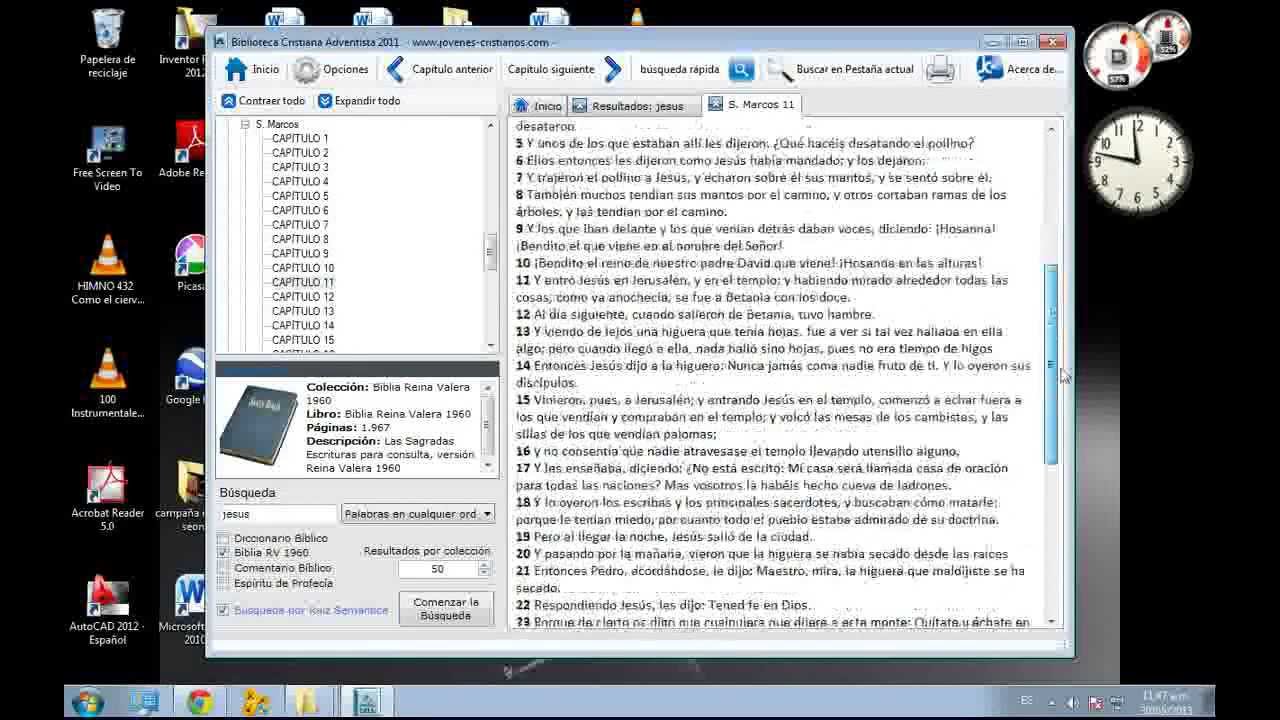Image resolution: width=1280 pixels, height=720 pixels.
Task: Click Buscar en Pestaña actual label
Action: click(855, 69)
